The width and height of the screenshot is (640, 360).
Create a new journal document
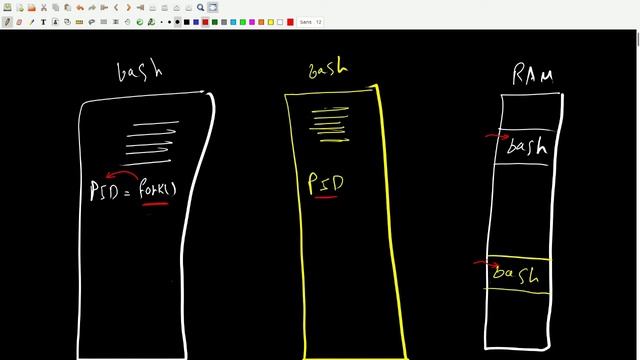(x=20, y=7)
